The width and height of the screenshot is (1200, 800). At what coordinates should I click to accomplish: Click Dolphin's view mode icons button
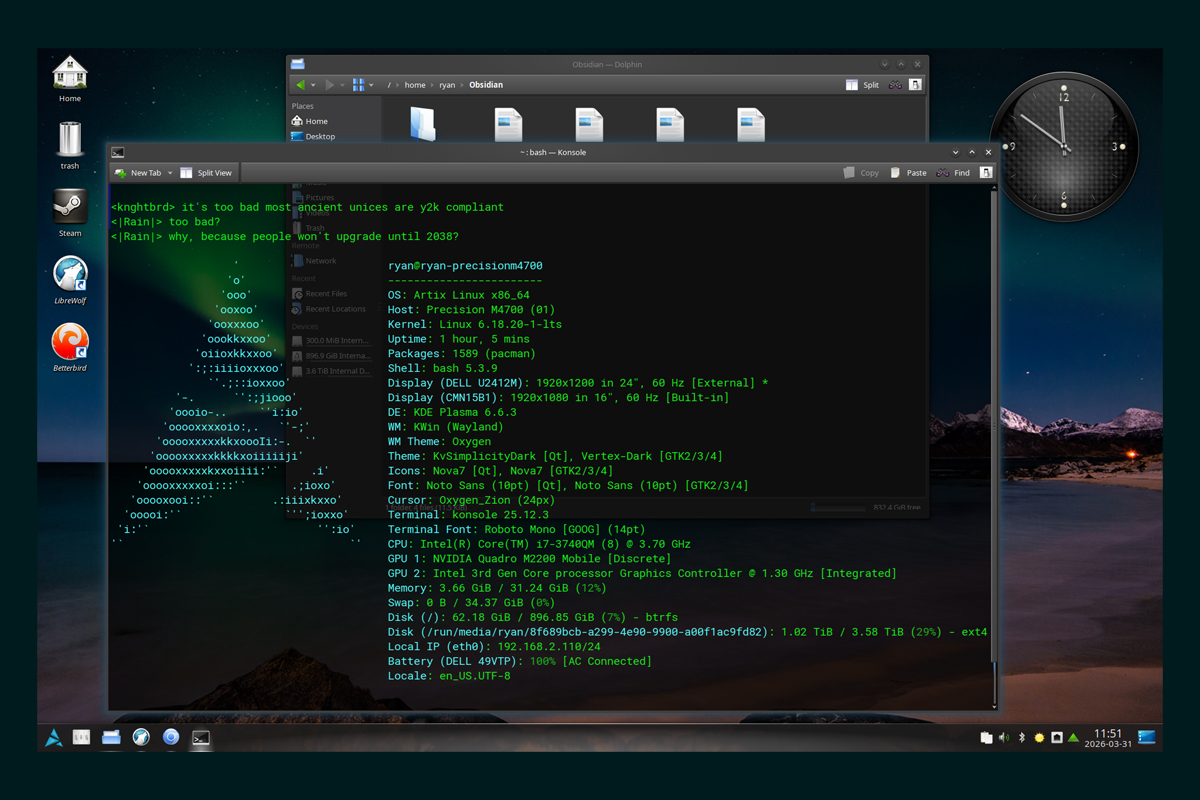(x=358, y=85)
